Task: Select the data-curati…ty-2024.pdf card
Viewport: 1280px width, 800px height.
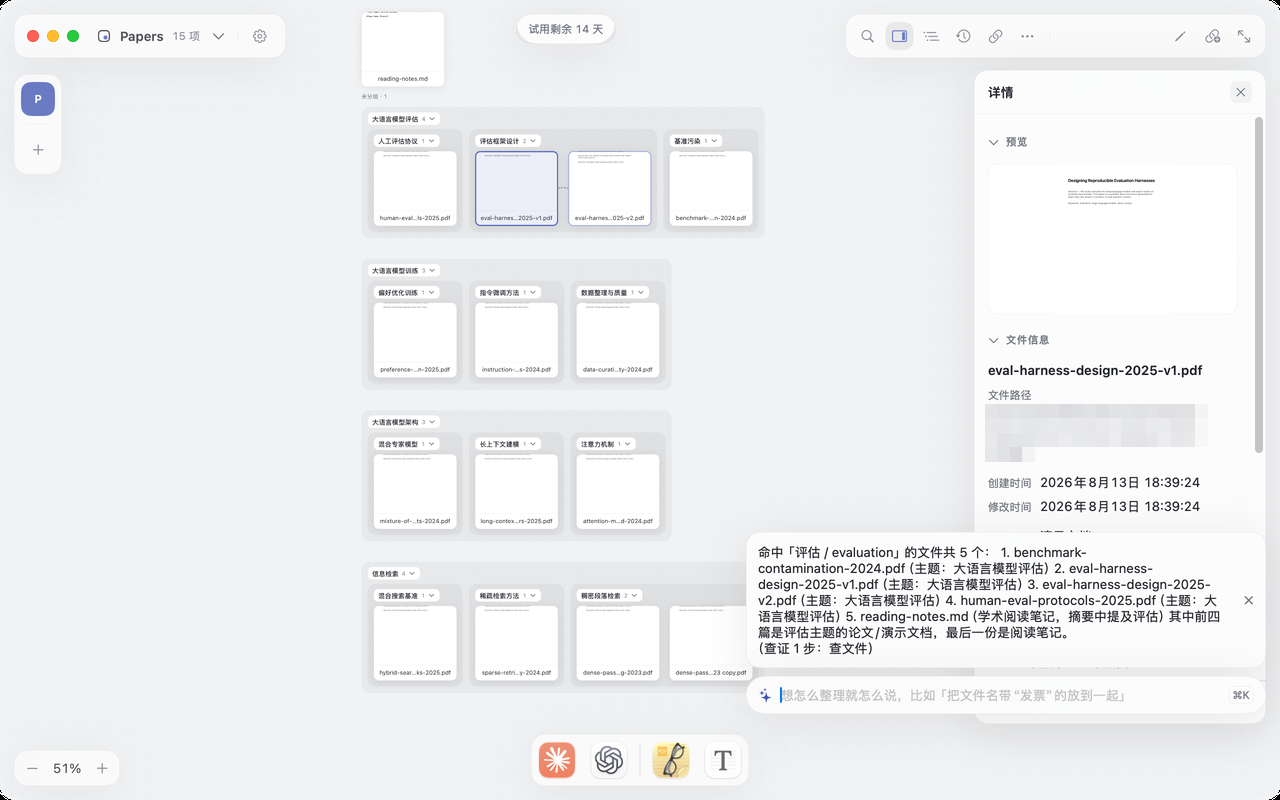Action: point(618,340)
